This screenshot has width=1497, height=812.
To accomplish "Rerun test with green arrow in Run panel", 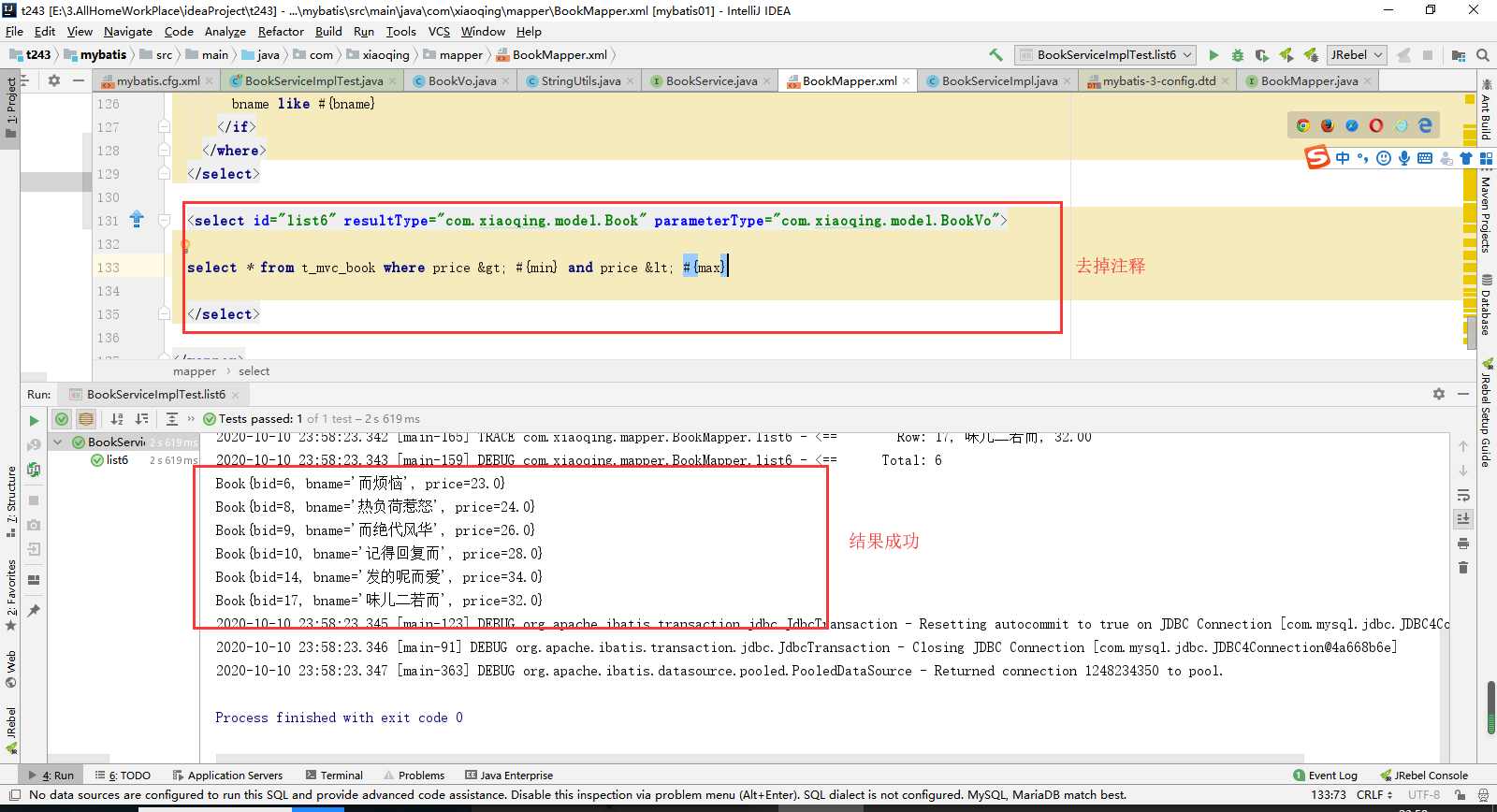I will pyautogui.click(x=34, y=421).
